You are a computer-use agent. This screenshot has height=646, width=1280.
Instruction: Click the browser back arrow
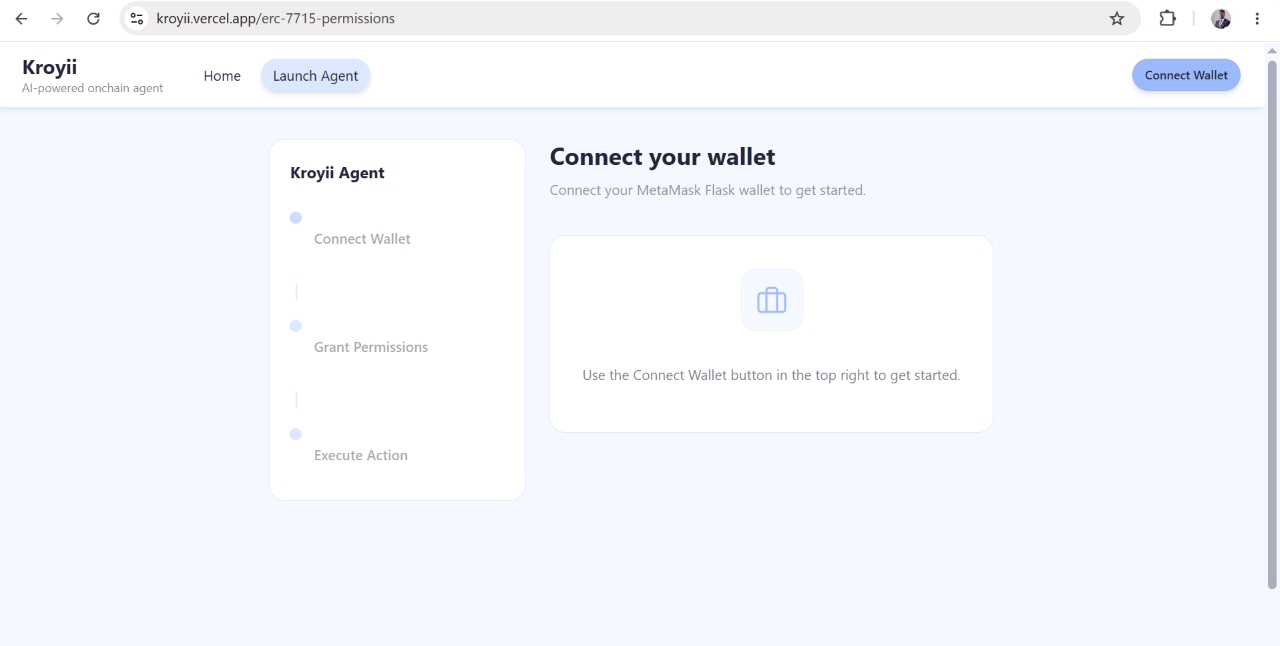(21, 18)
